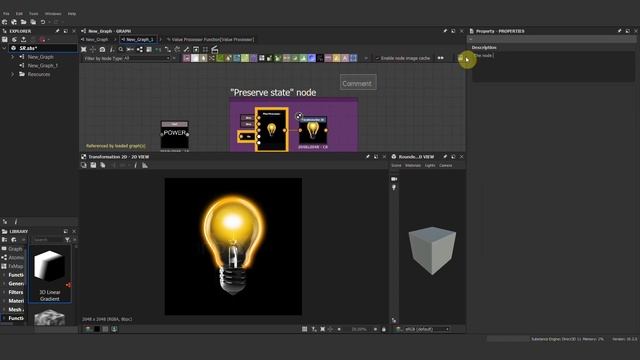
Task: Expand the Resources folder
Action: coord(12,74)
